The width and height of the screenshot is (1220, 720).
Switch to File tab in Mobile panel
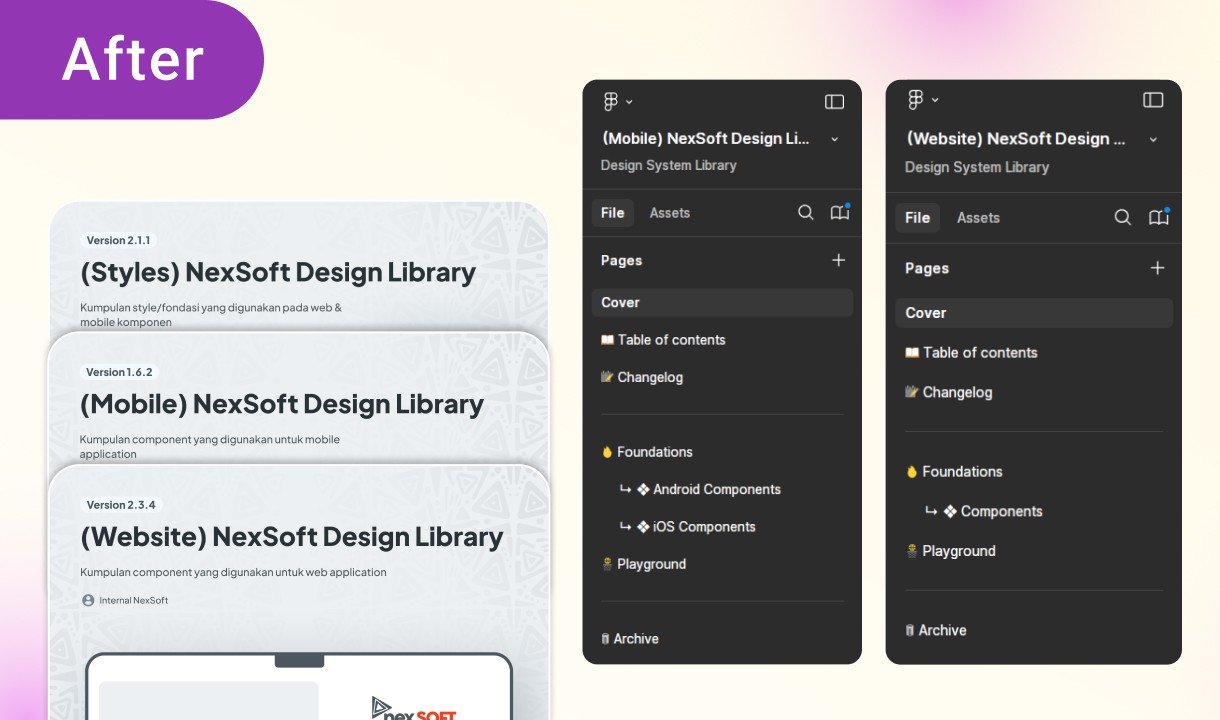613,212
